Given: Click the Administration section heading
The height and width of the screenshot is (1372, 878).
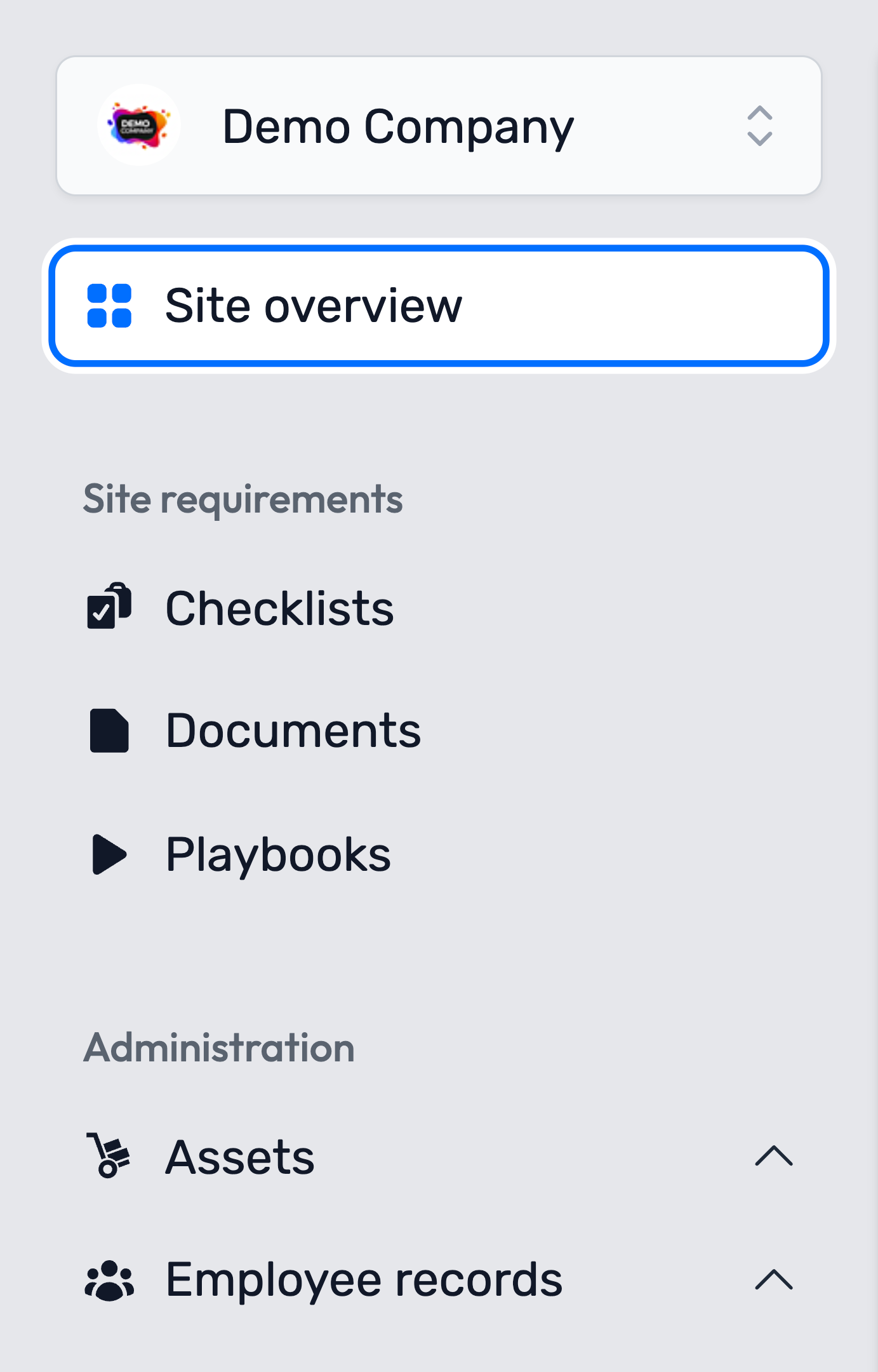Looking at the screenshot, I should pyautogui.click(x=219, y=1047).
